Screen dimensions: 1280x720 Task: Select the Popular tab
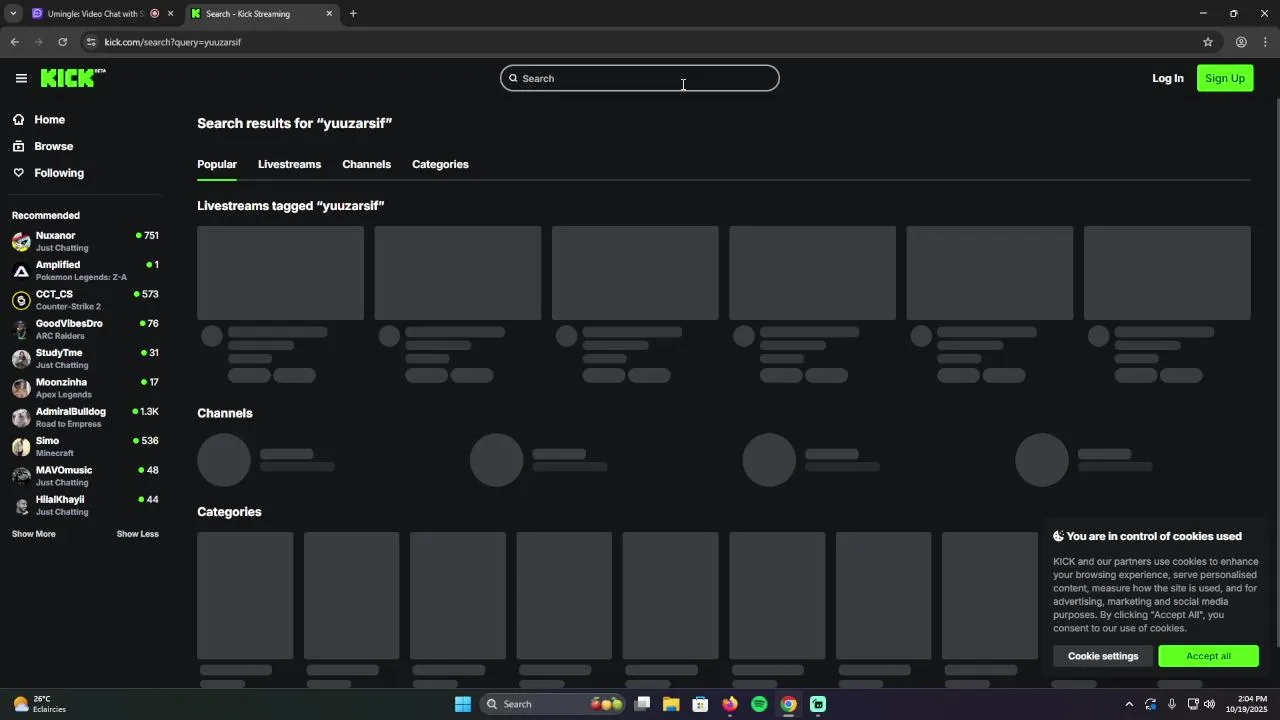point(217,164)
